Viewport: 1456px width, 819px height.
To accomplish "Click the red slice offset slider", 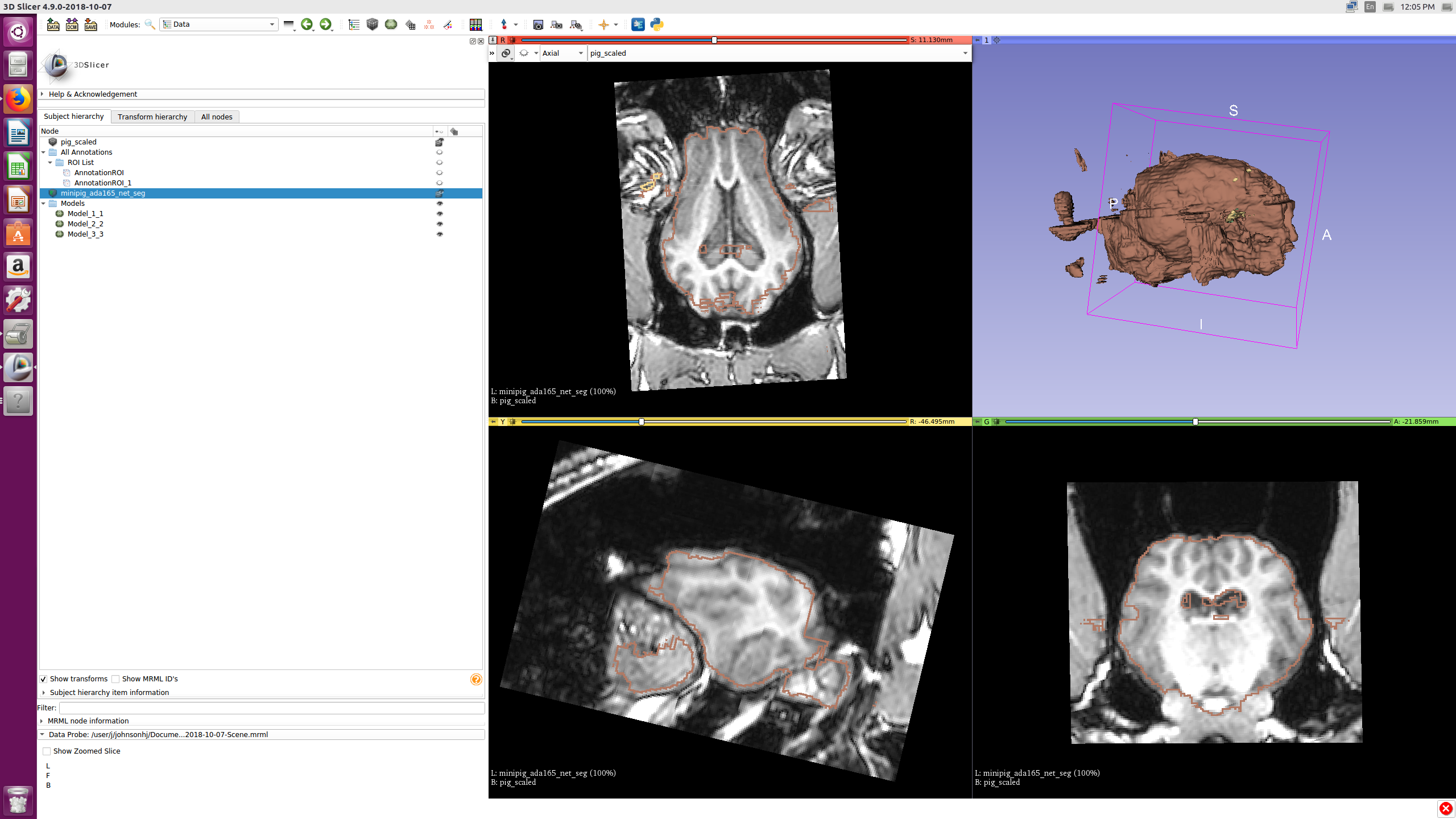I will 714,40.
